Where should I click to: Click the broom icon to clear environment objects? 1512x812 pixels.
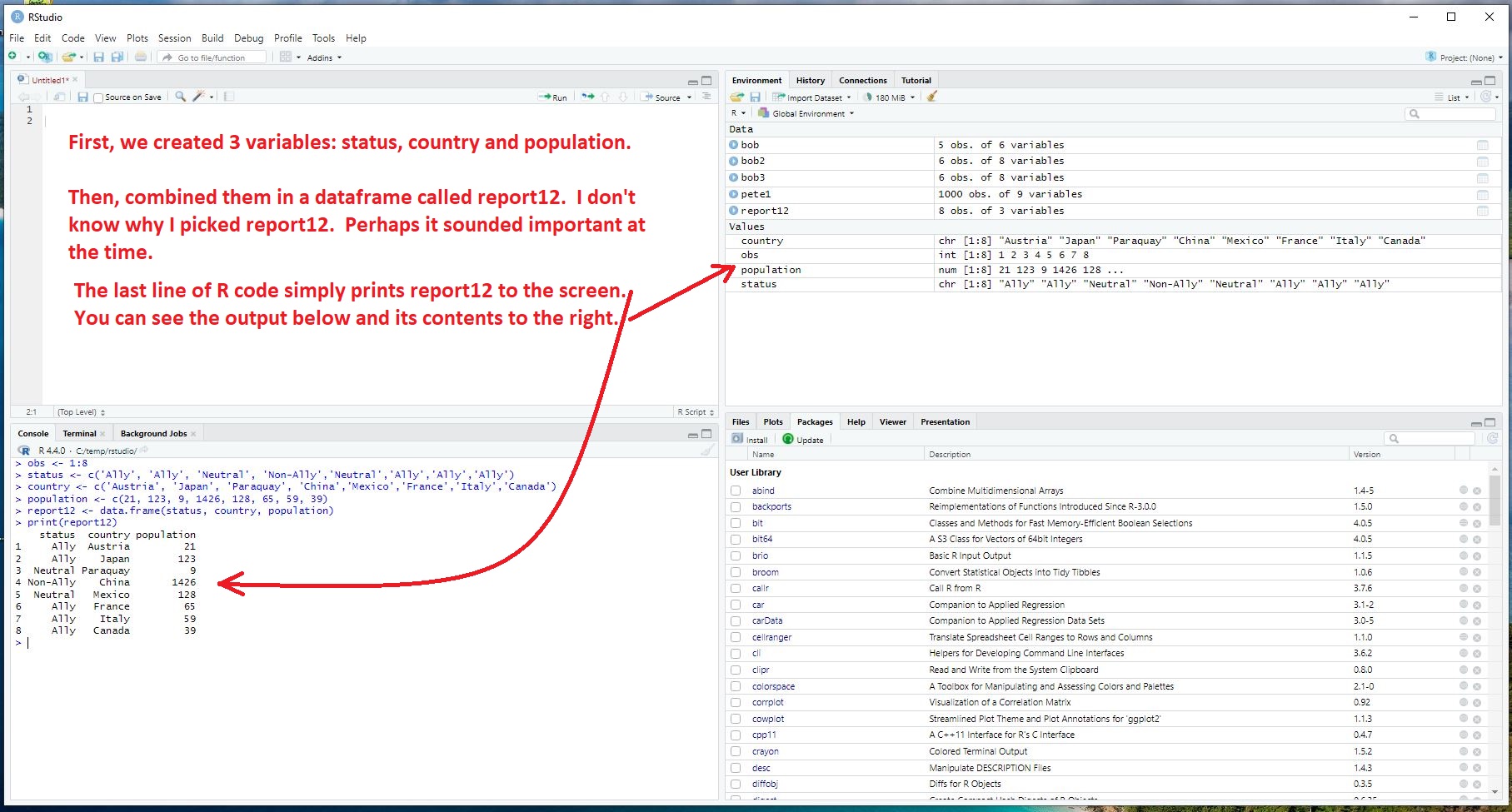(932, 97)
